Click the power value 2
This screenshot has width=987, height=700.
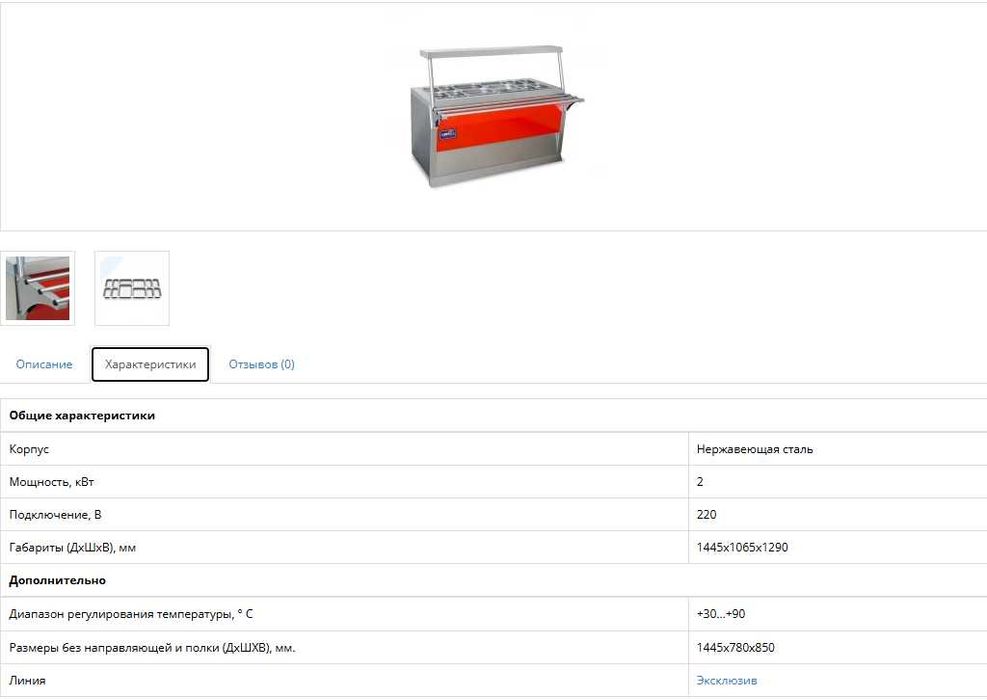700,482
